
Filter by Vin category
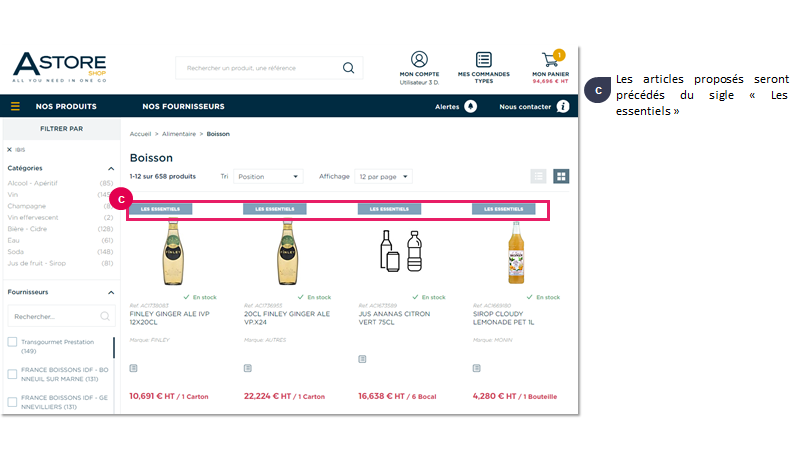click(13, 194)
